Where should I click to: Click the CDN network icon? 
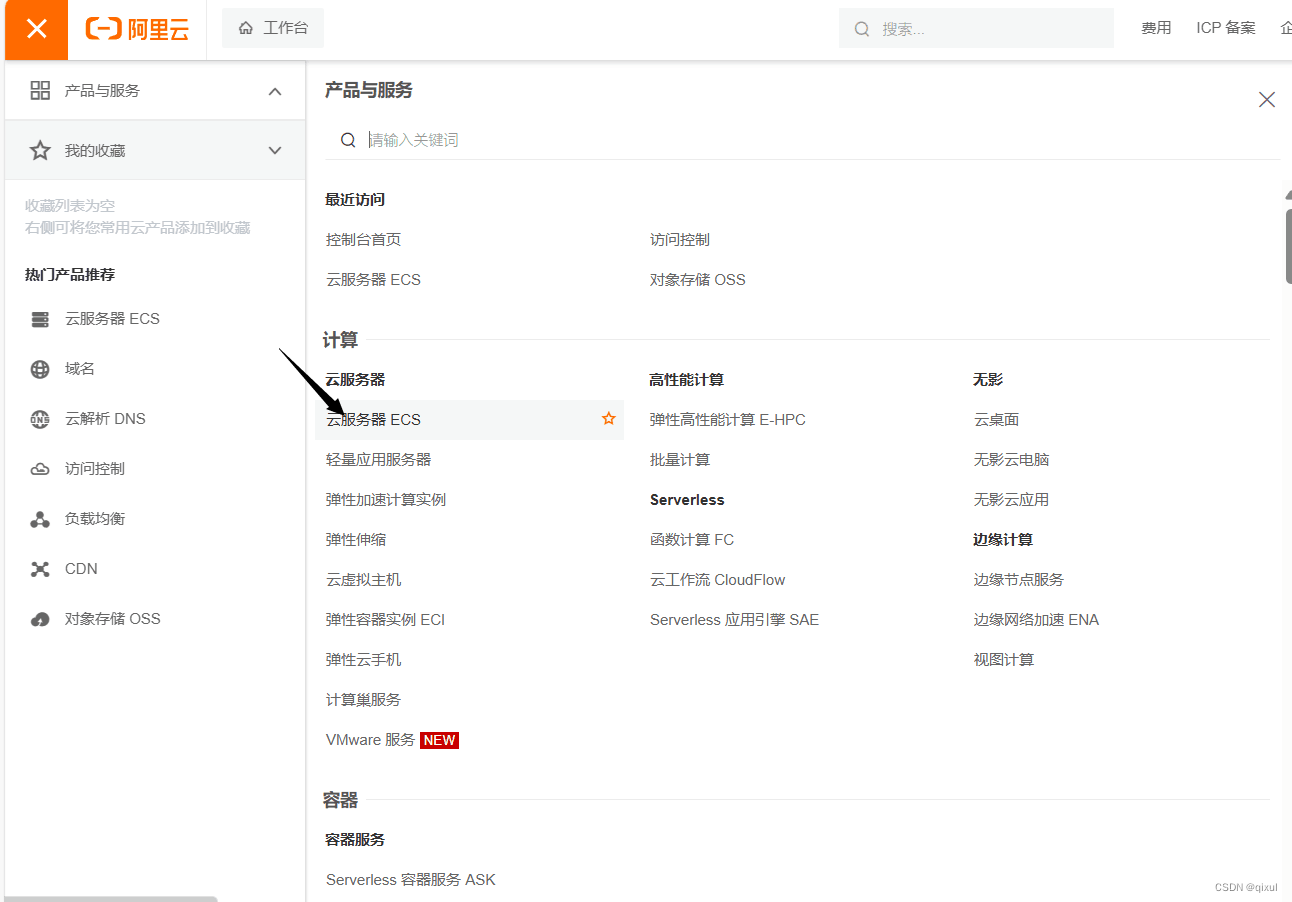(x=40, y=569)
